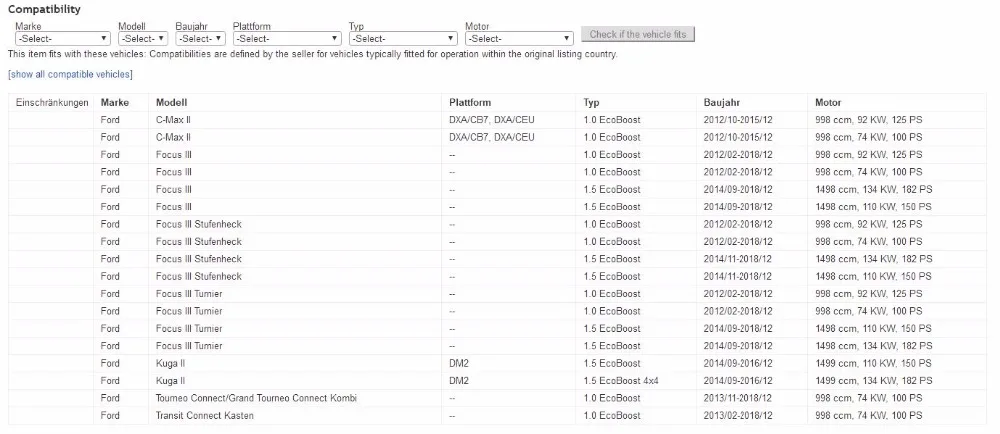Click DXA/CB7, DXA/CEU in the 74 KW row
This screenshot has height=434, width=1000.
[x=492, y=137]
